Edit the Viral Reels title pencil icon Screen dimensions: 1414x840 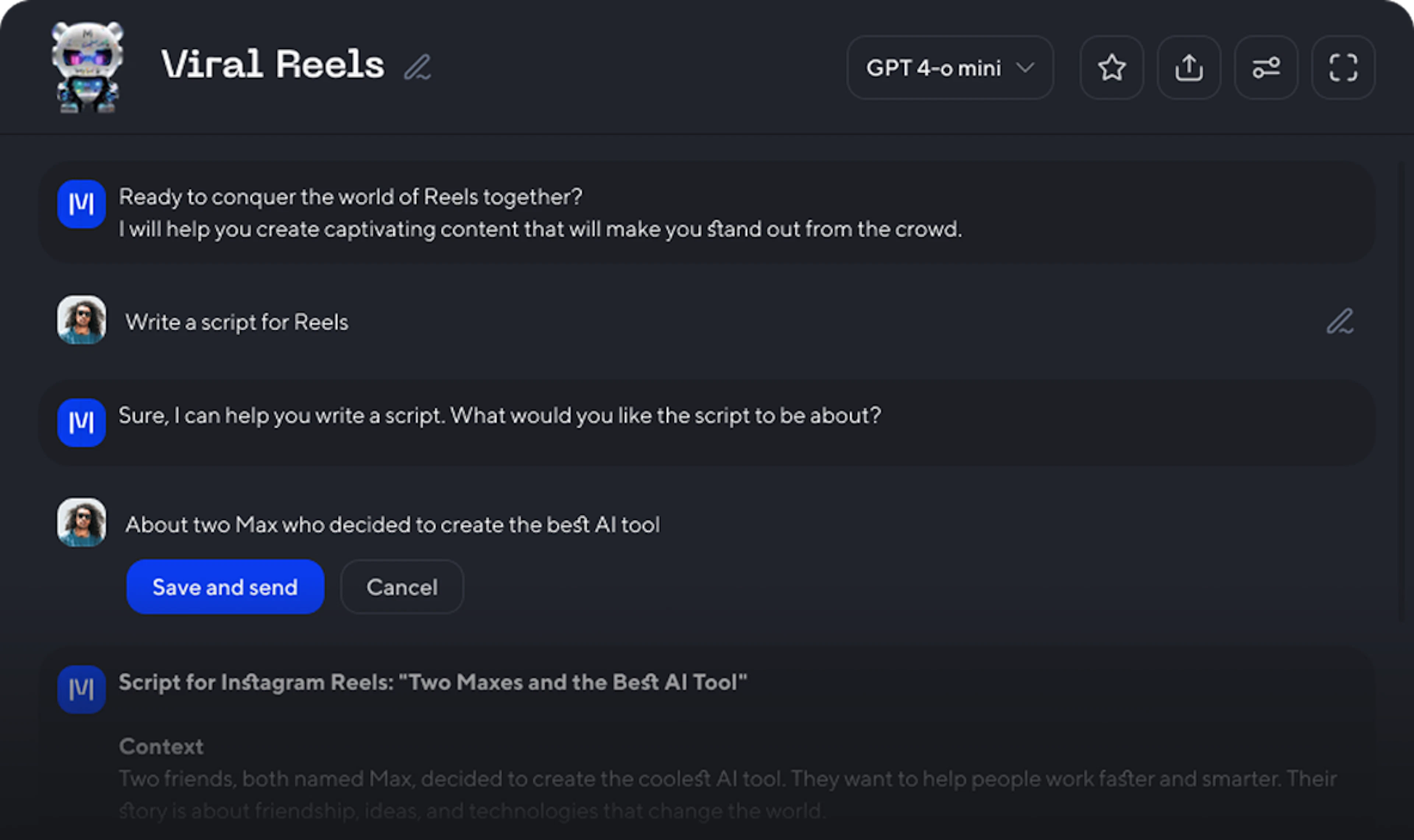coord(418,67)
